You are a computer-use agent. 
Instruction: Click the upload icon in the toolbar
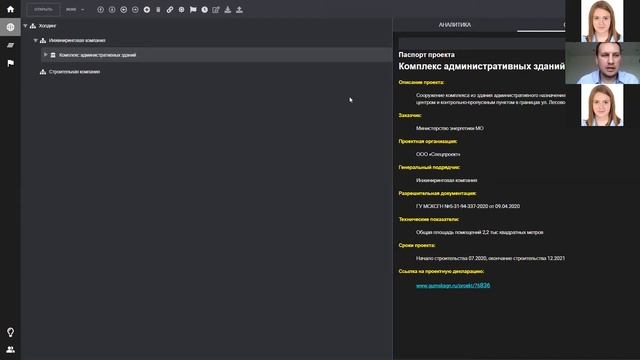pyautogui.click(x=240, y=9)
